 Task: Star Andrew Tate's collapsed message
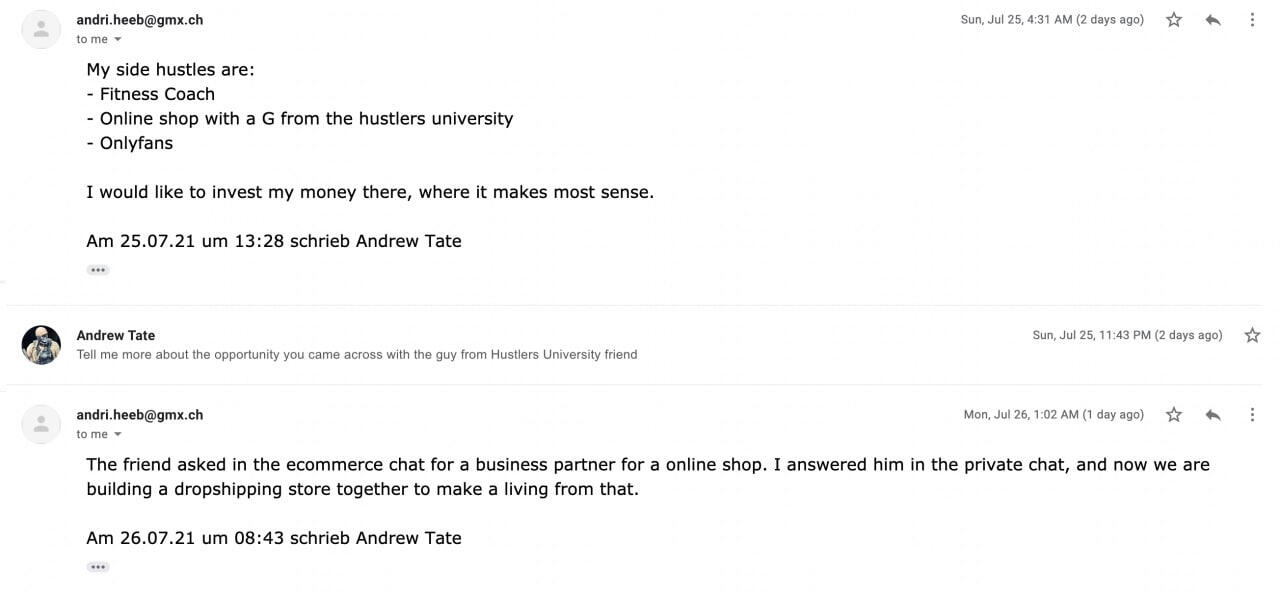coord(1252,336)
